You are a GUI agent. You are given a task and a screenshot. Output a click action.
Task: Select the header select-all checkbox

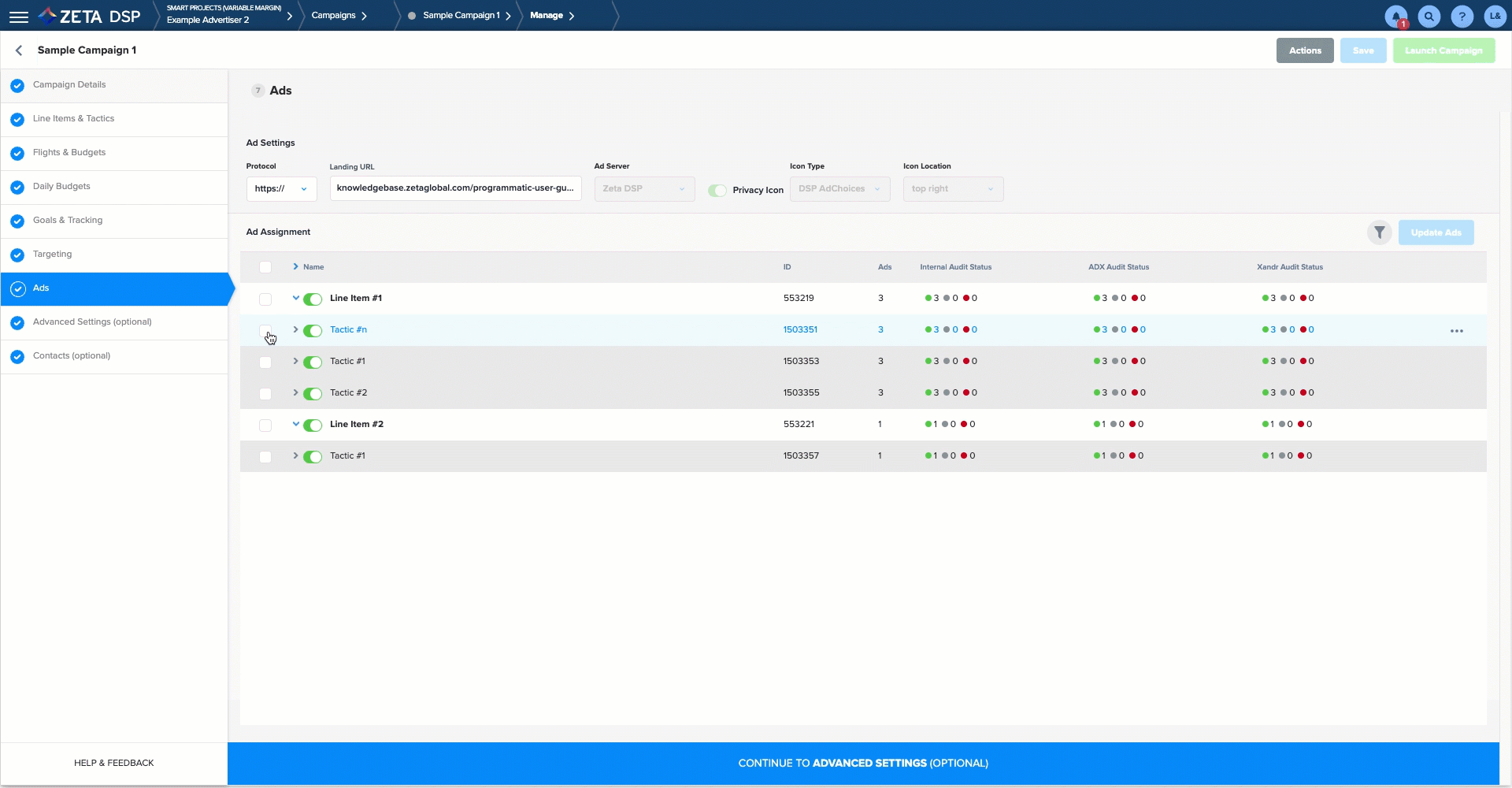(265, 267)
